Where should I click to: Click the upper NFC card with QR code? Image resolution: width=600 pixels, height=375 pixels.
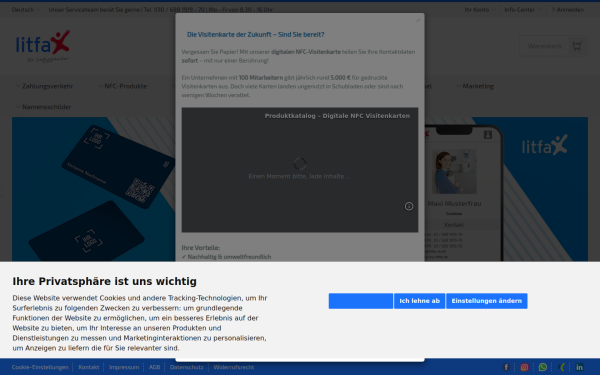point(119,166)
